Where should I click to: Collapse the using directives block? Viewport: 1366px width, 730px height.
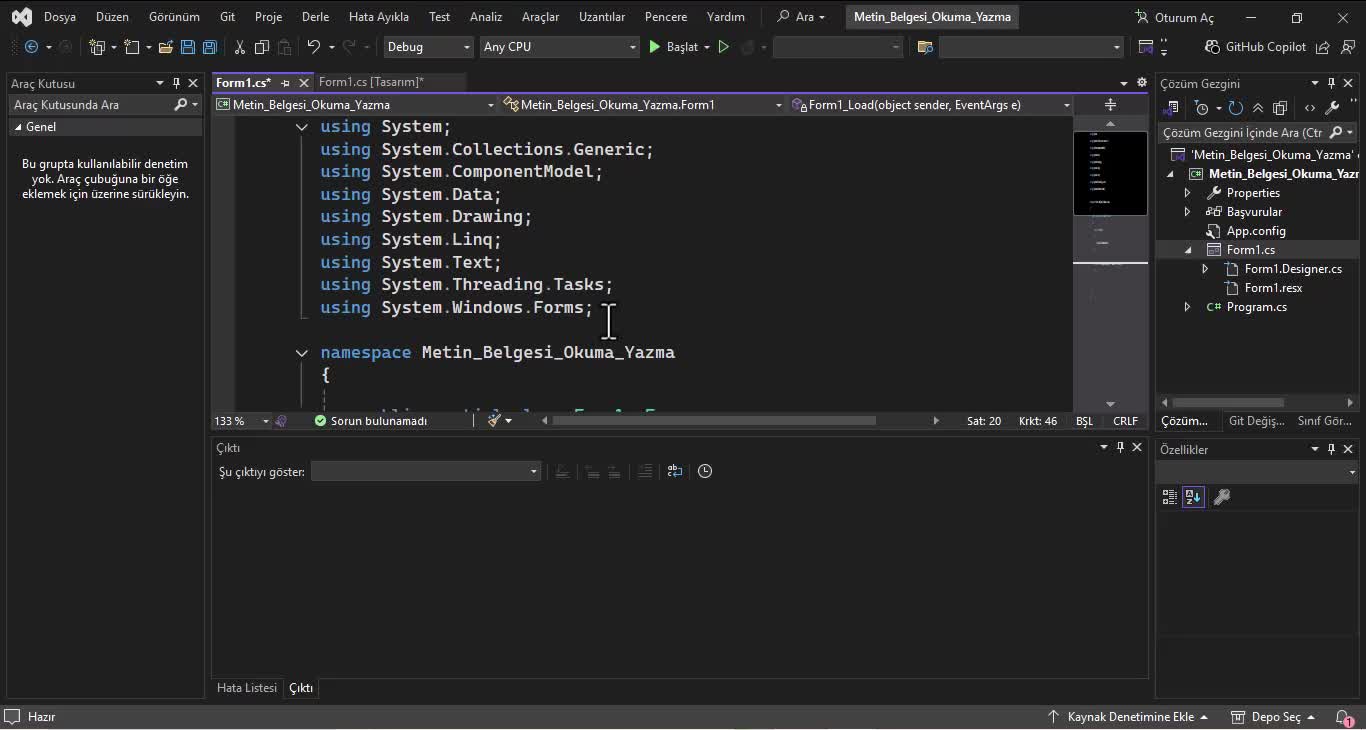[x=301, y=127]
